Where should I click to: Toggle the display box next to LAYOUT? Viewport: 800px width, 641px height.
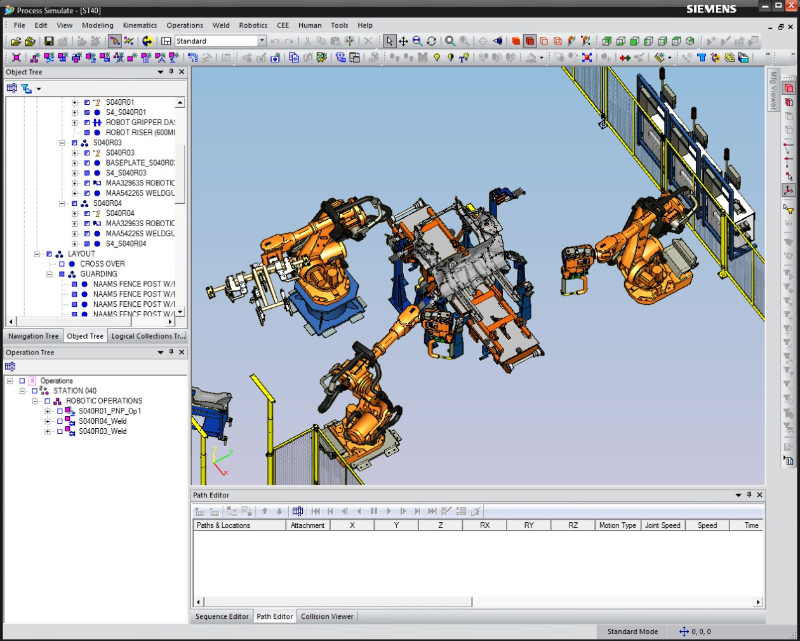[49, 254]
